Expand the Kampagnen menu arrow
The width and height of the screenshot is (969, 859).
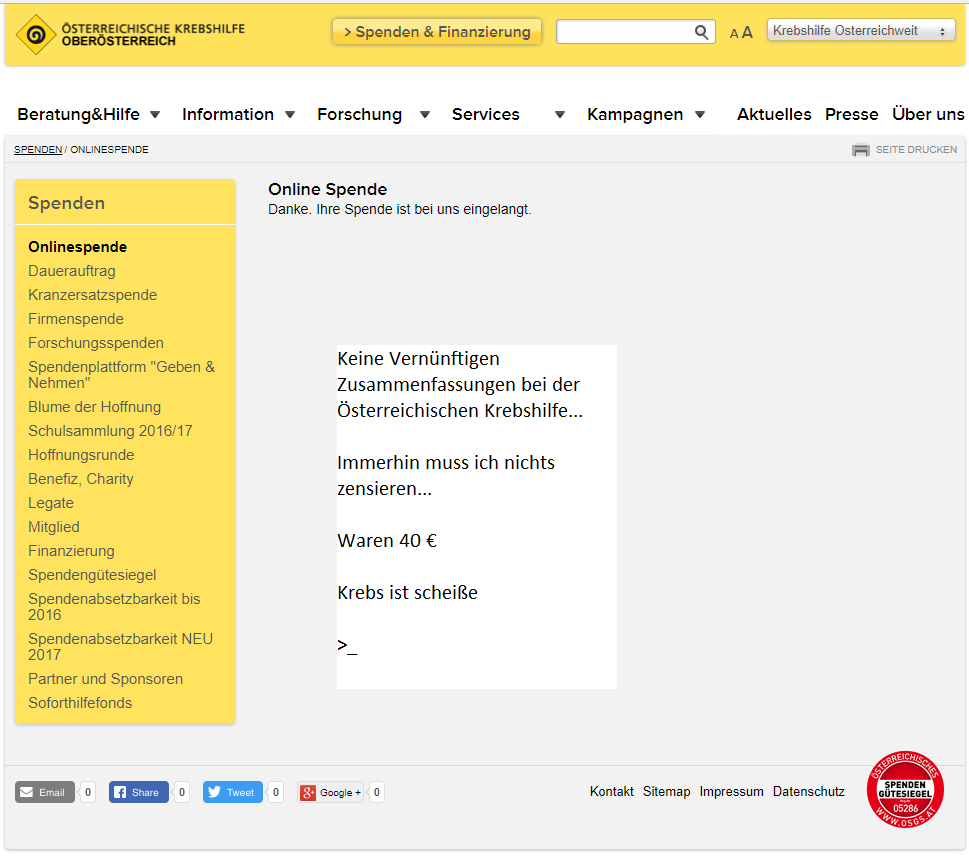coord(700,114)
